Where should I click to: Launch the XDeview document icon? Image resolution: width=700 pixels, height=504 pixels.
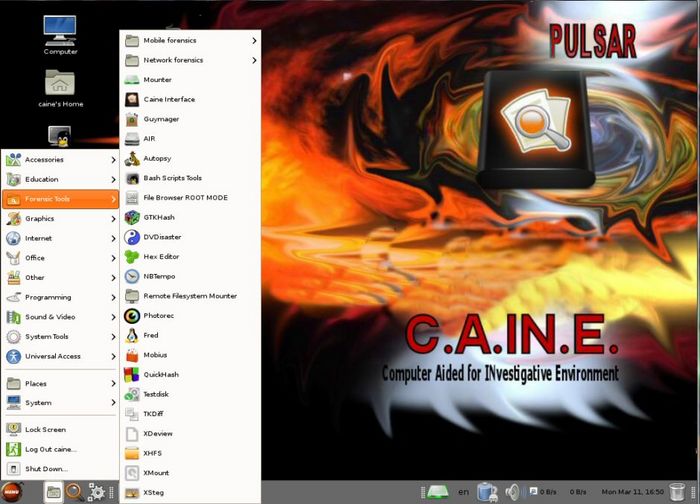click(132, 433)
